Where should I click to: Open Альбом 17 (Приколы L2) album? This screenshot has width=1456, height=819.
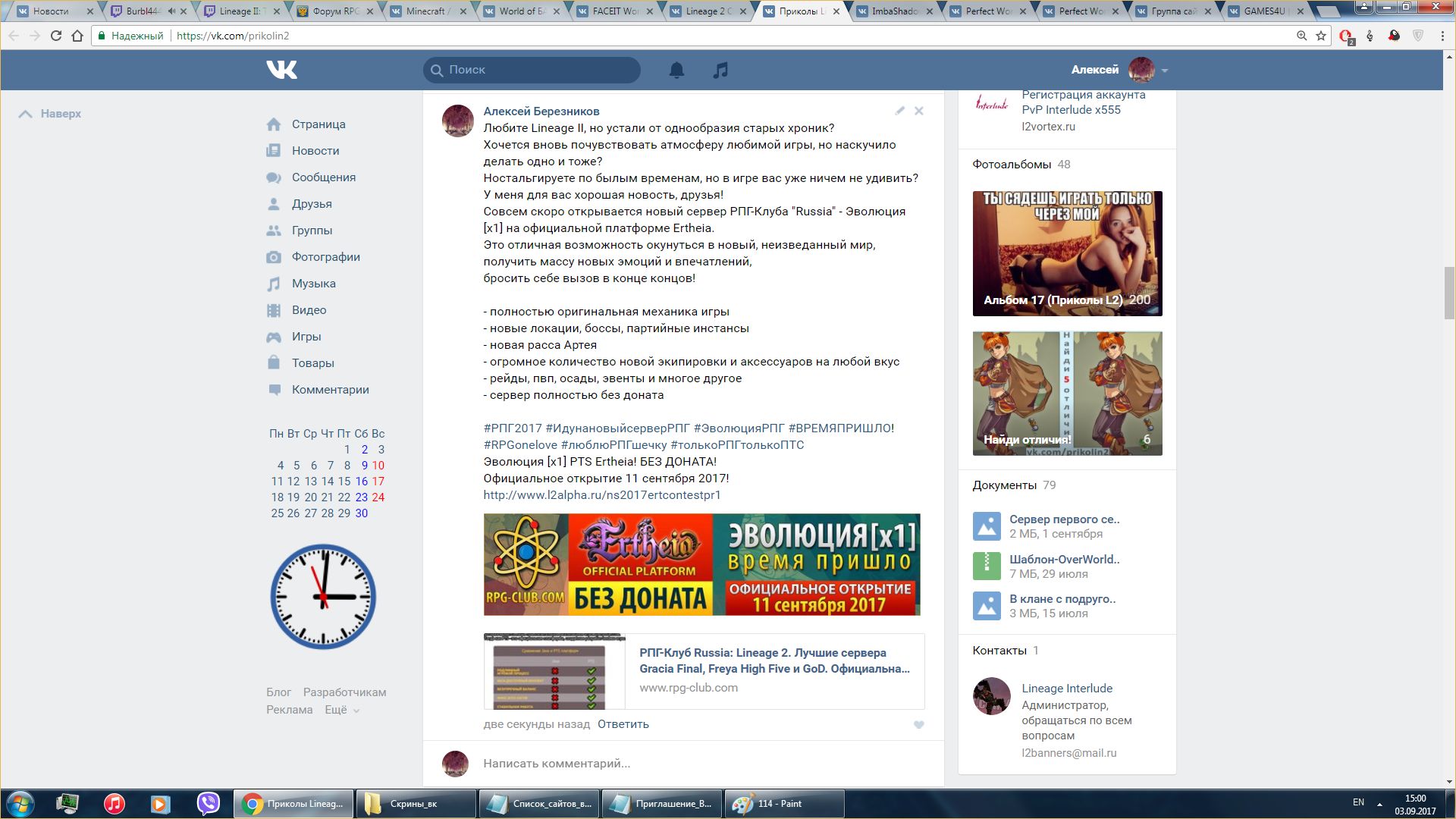click(1067, 253)
